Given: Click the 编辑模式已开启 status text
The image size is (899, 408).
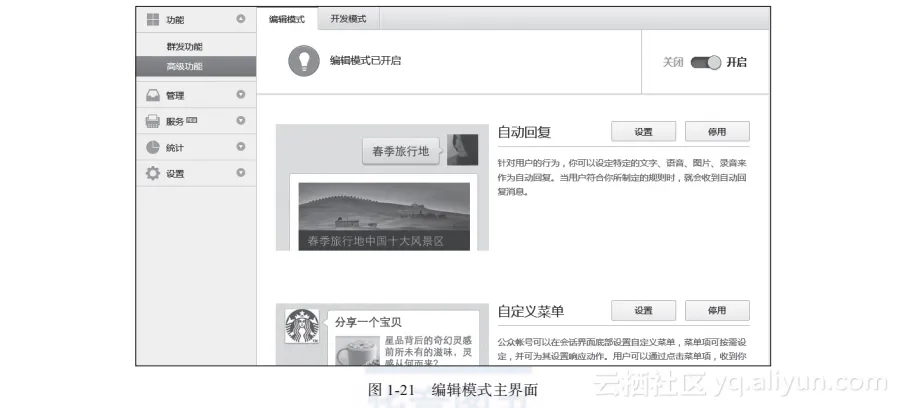Looking at the screenshot, I should pyautogui.click(x=365, y=61).
